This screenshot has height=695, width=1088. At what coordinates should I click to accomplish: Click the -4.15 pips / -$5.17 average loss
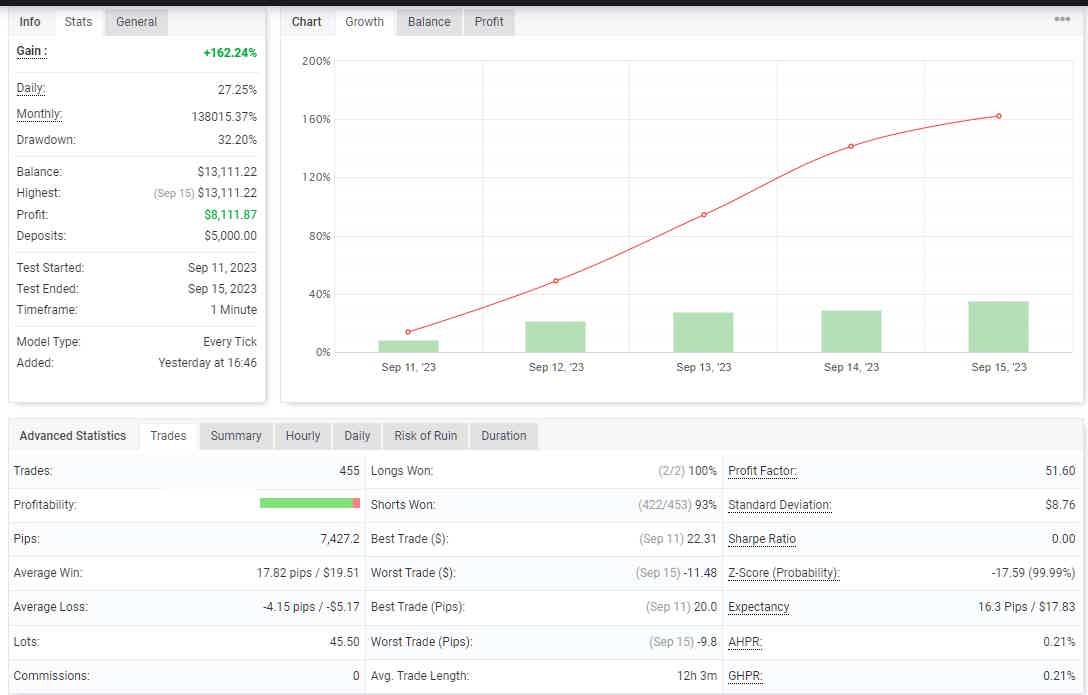click(x=312, y=607)
